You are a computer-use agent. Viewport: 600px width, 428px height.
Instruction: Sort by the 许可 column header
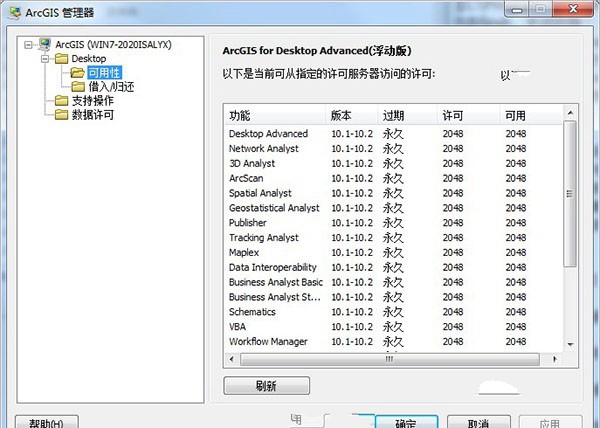(468, 115)
